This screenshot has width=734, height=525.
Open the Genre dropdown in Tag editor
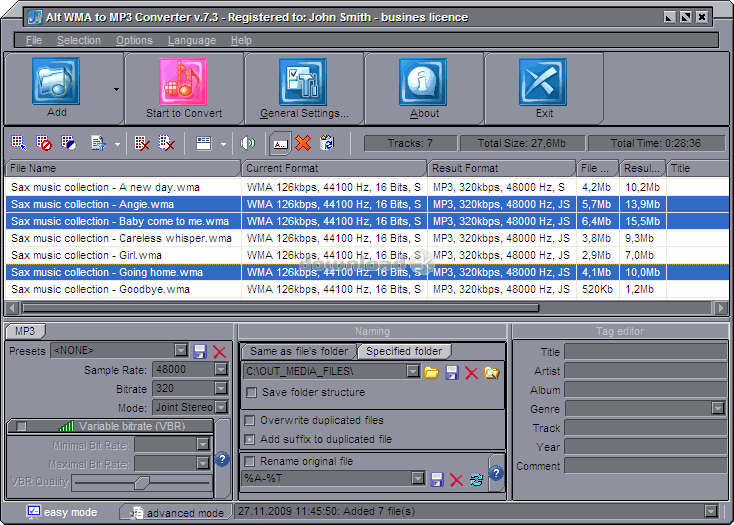[718, 408]
